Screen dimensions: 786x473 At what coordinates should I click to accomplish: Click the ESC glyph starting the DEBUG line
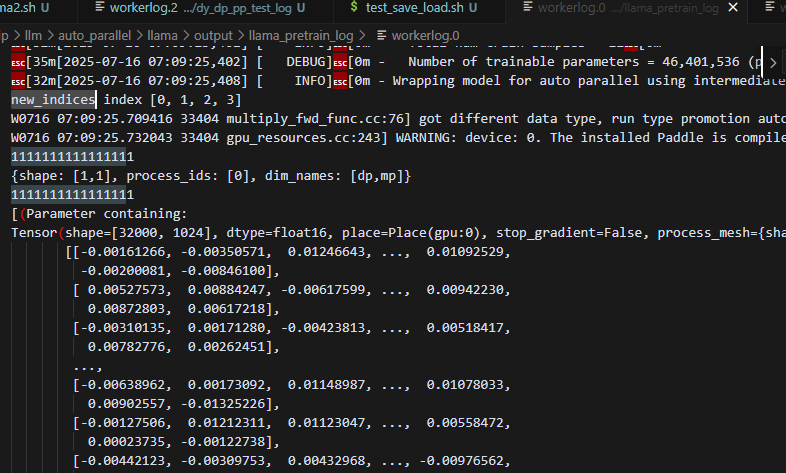click(x=19, y=63)
